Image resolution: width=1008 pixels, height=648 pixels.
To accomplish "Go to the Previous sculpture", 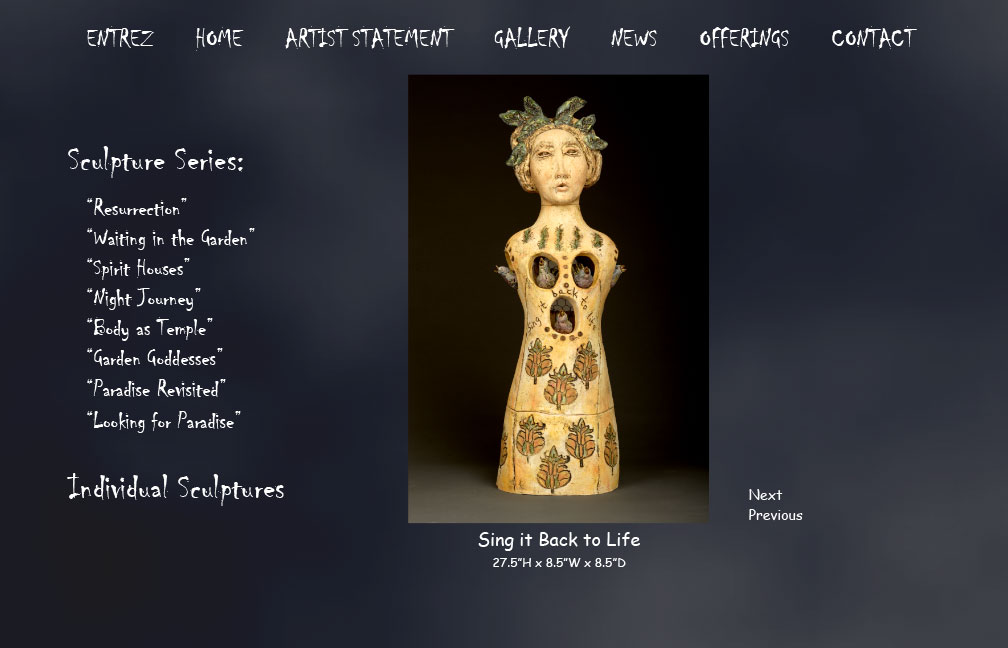I will [775, 515].
